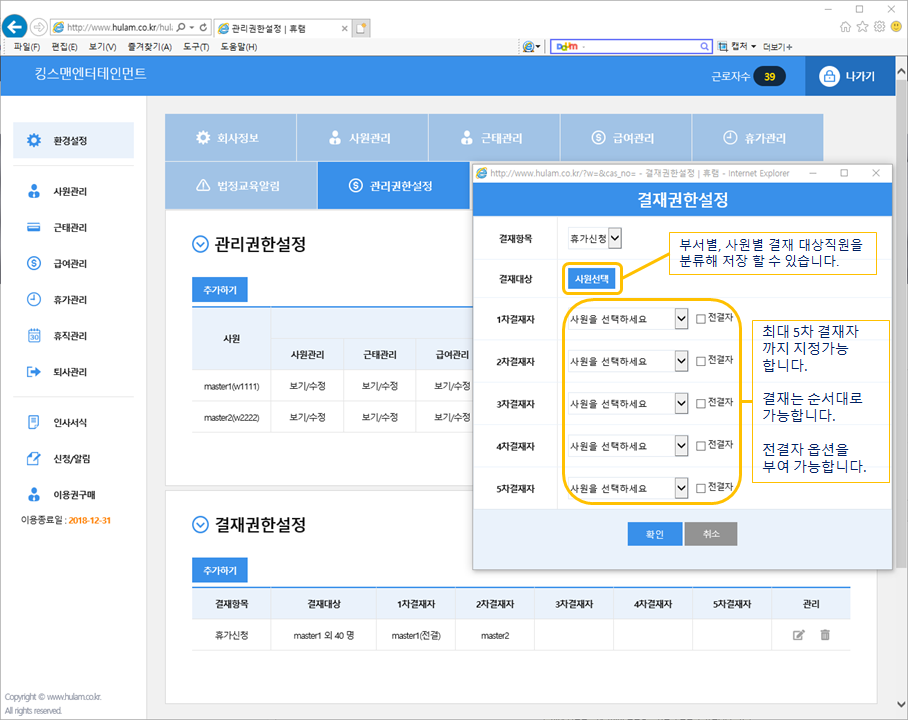
Task: Click the 휴직관리 calendar icon in sidebar
Action: (34, 336)
